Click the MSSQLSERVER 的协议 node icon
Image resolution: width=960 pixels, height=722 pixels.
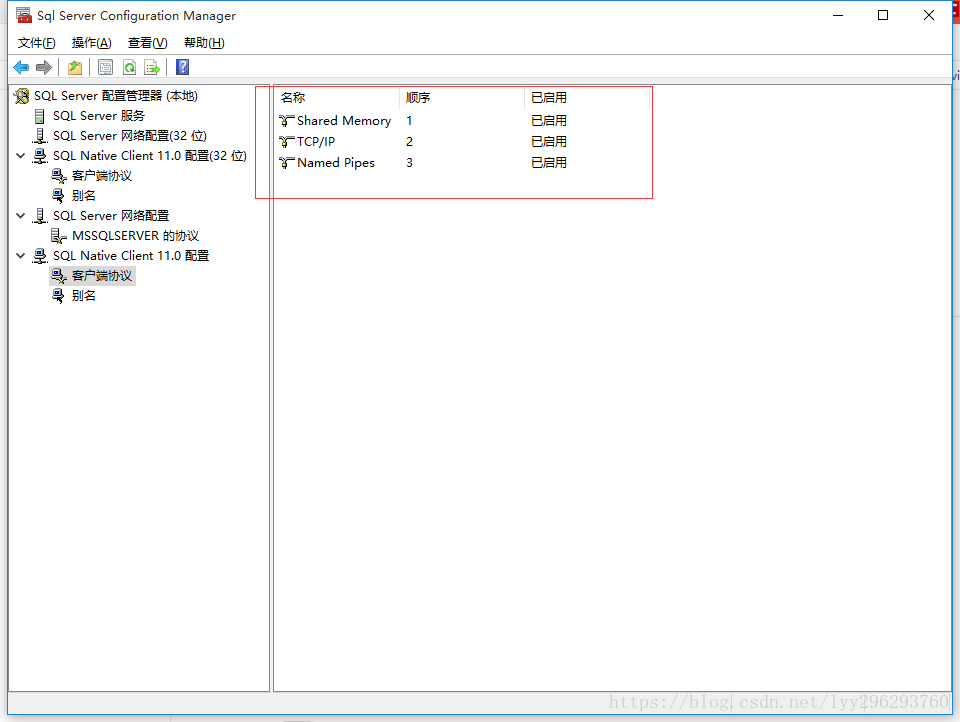coord(59,236)
